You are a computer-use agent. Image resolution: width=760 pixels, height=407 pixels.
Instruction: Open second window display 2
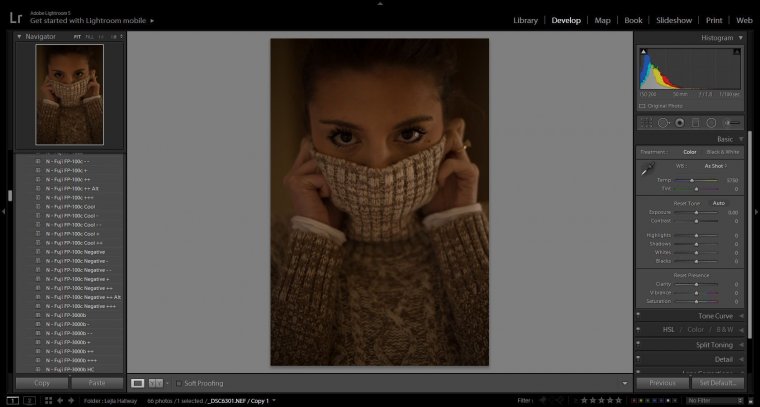click(x=30, y=401)
